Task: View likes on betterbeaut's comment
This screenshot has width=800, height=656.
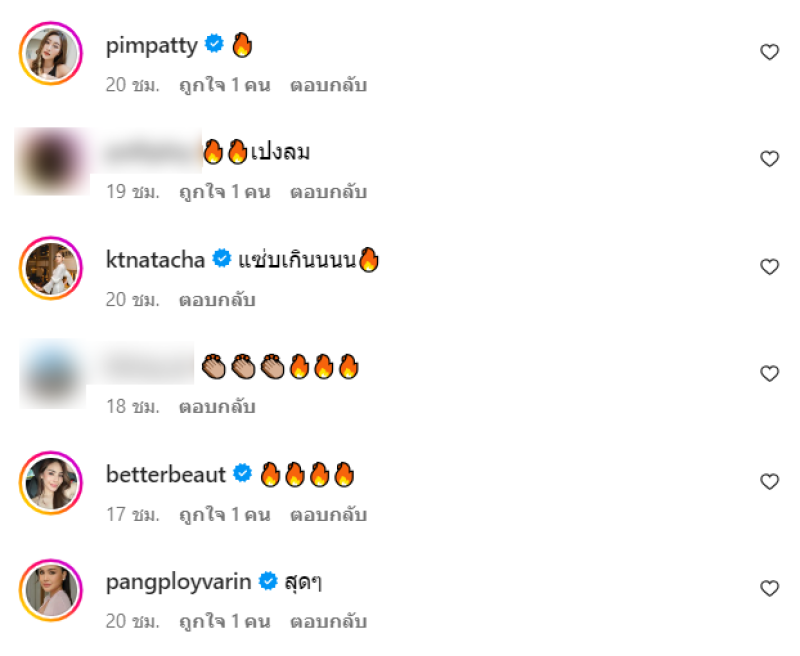Action: [224, 514]
